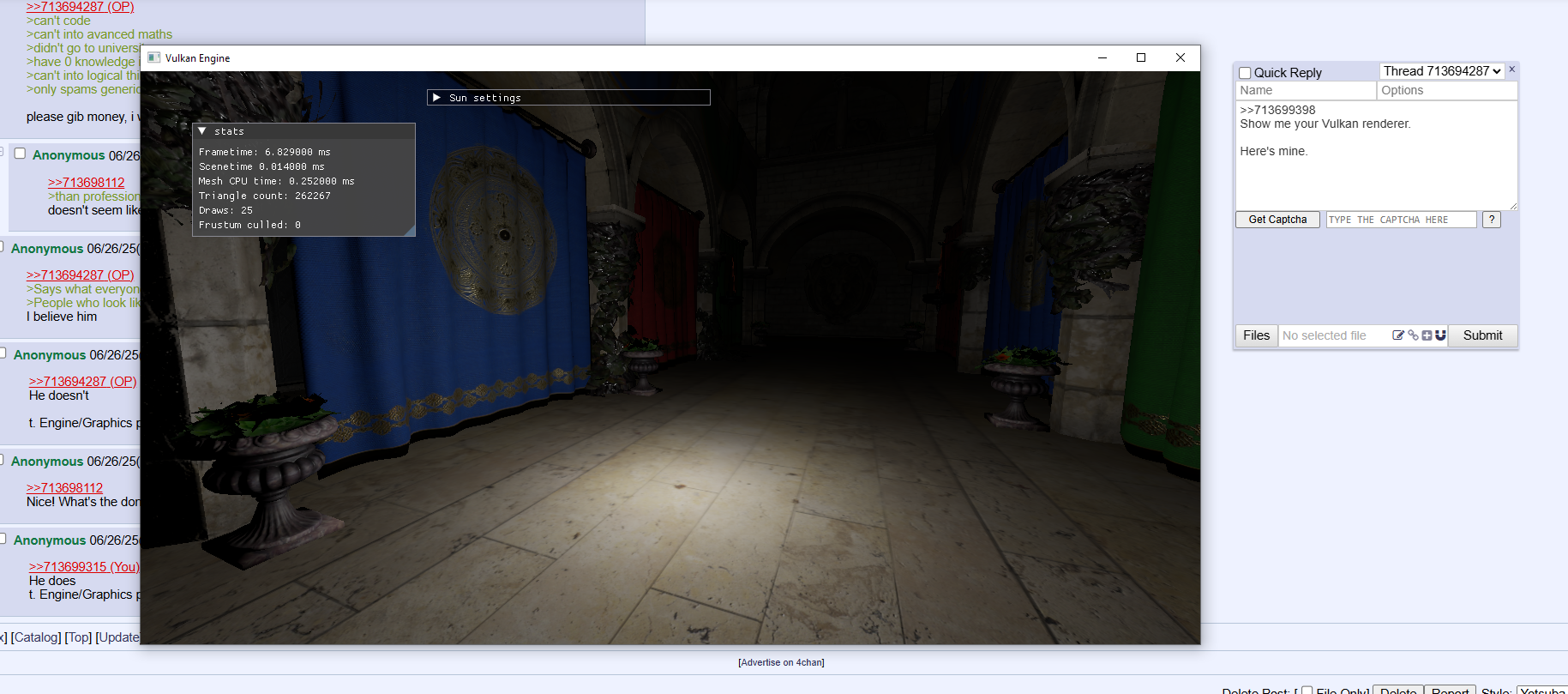Open the edit/draw icon in file row
The width and height of the screenshot is (1568, 694).
coord(1398,335)
